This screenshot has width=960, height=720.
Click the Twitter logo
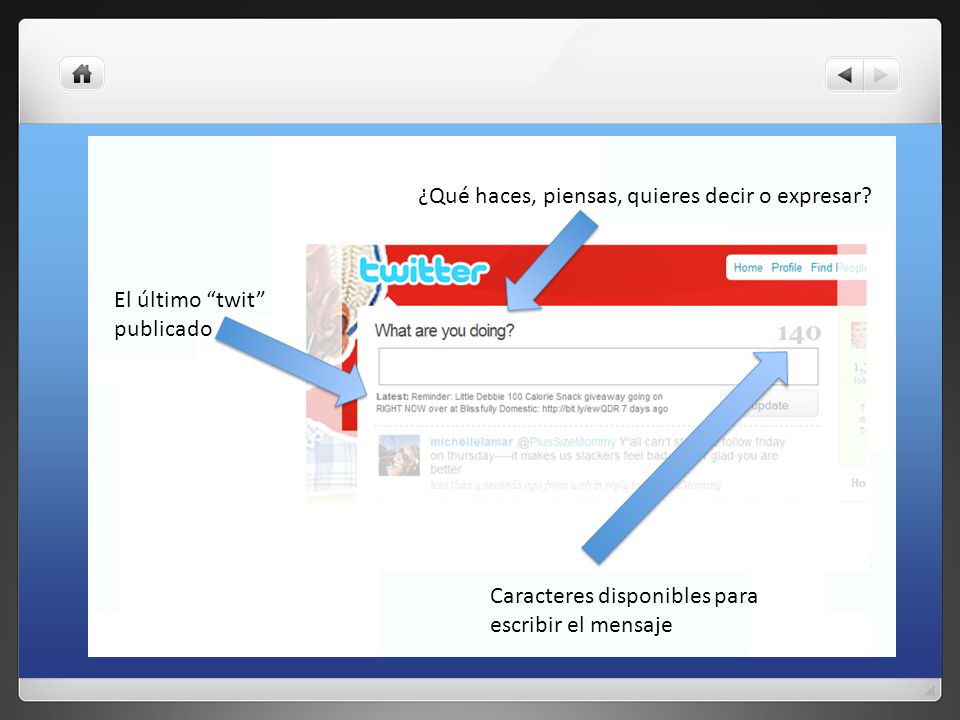coord(424,271)
